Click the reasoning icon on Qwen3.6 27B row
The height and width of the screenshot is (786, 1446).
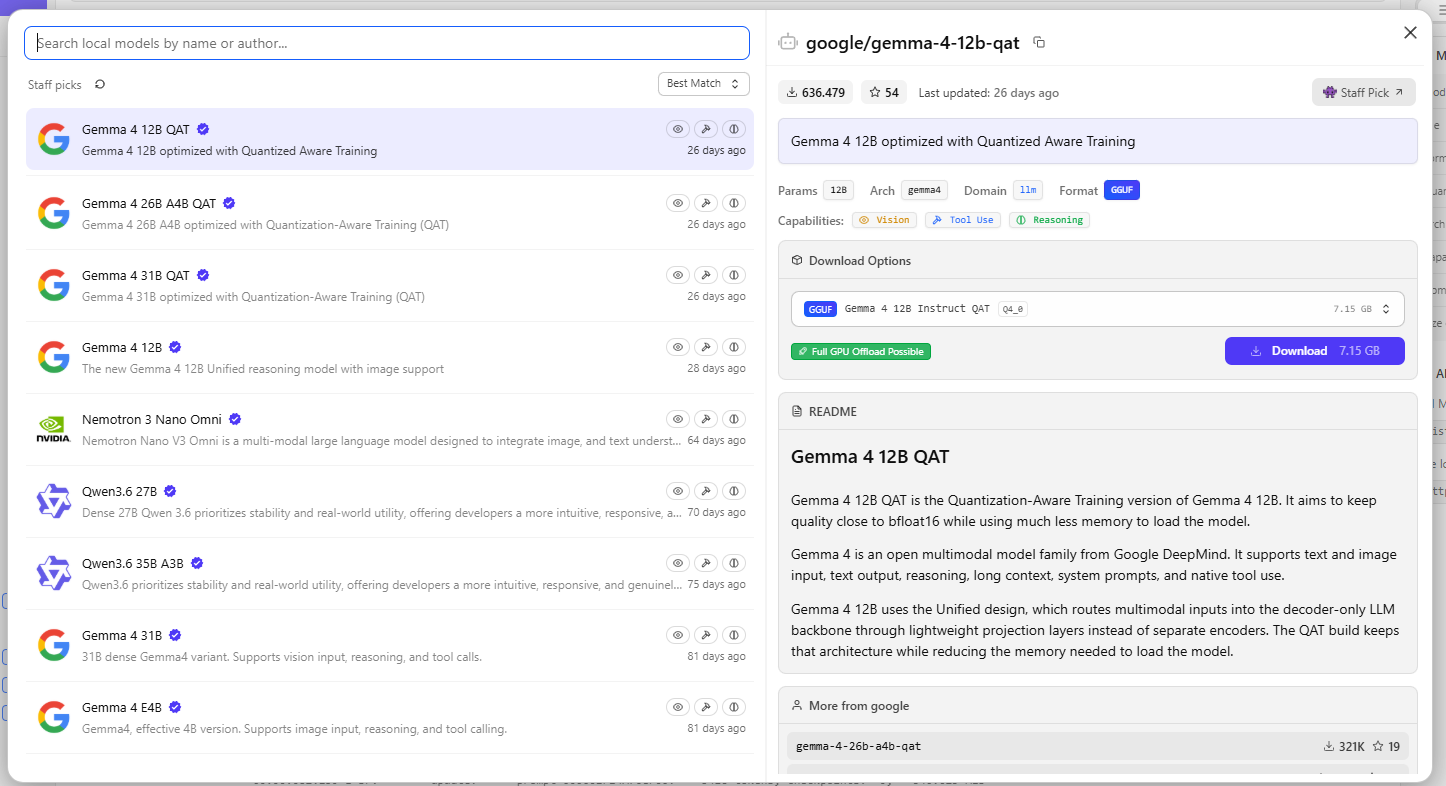click(x=734, y=491)
